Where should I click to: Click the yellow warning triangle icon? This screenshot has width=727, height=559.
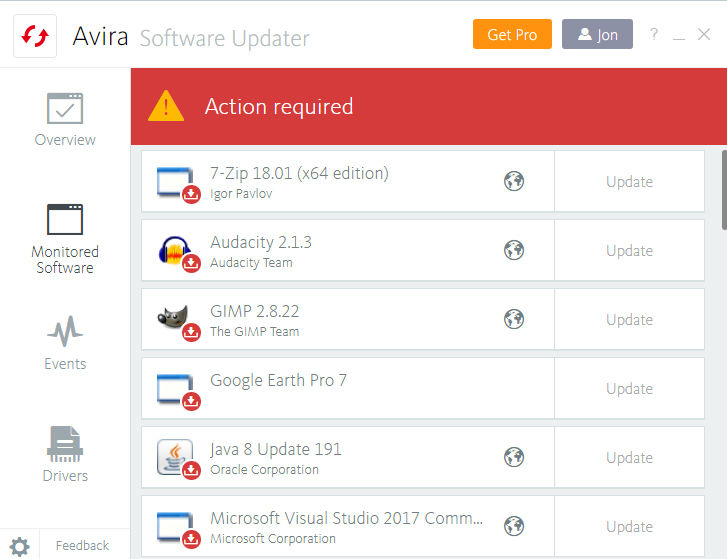click(166, 106)
